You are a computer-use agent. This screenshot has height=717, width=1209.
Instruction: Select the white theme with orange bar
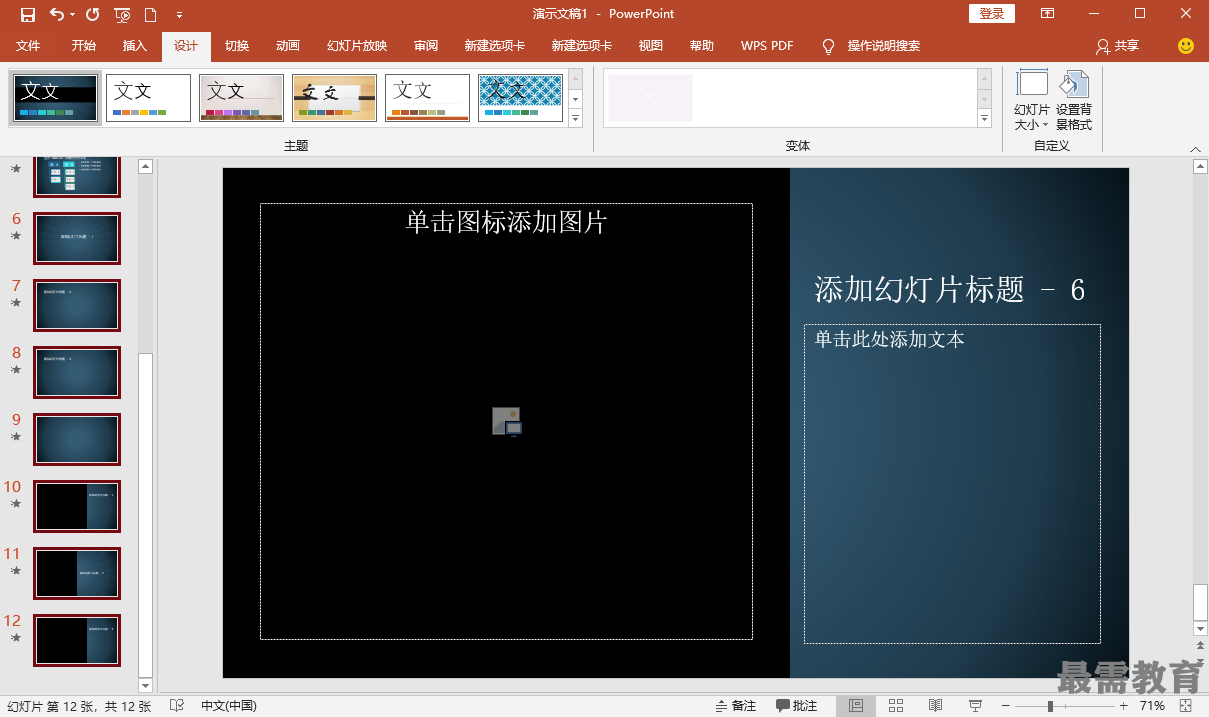[427, 98]
